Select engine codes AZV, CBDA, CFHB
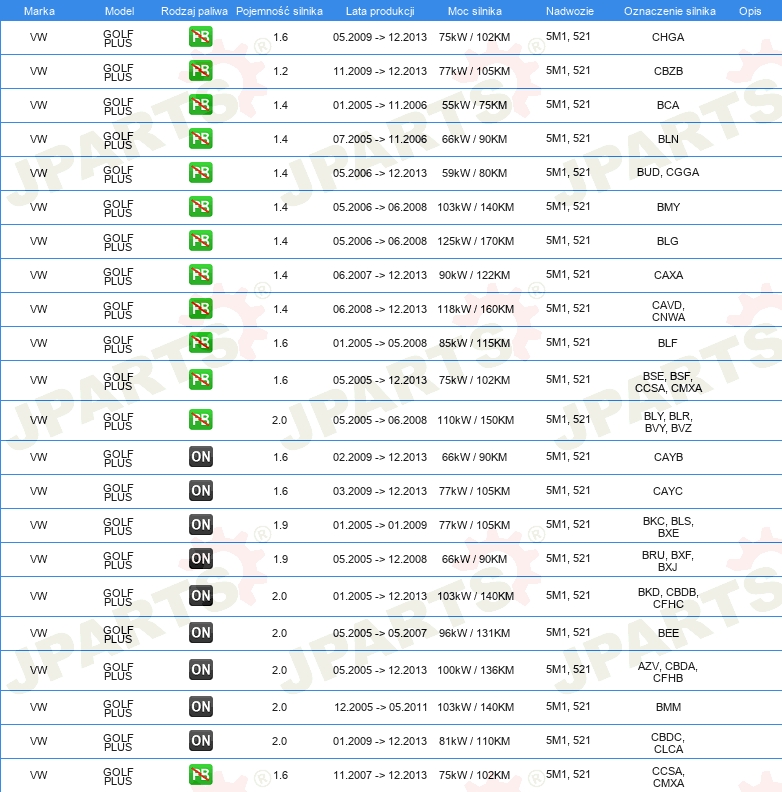 point(668,672)
